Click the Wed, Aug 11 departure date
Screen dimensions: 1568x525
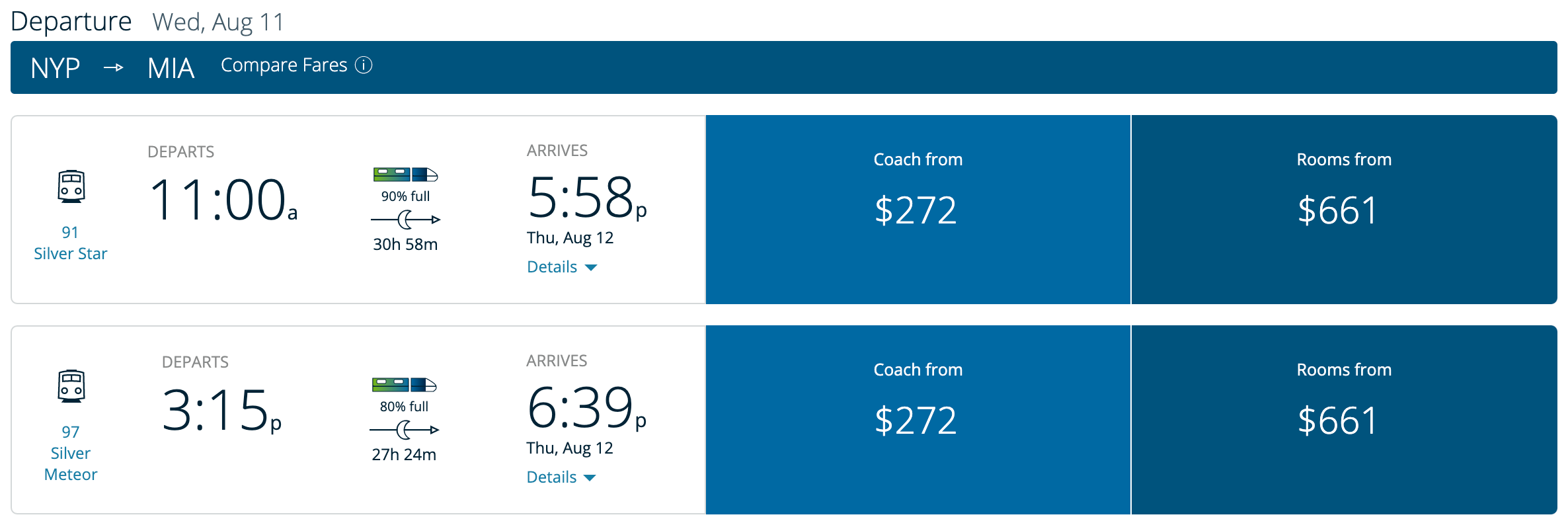click(217, 22)
